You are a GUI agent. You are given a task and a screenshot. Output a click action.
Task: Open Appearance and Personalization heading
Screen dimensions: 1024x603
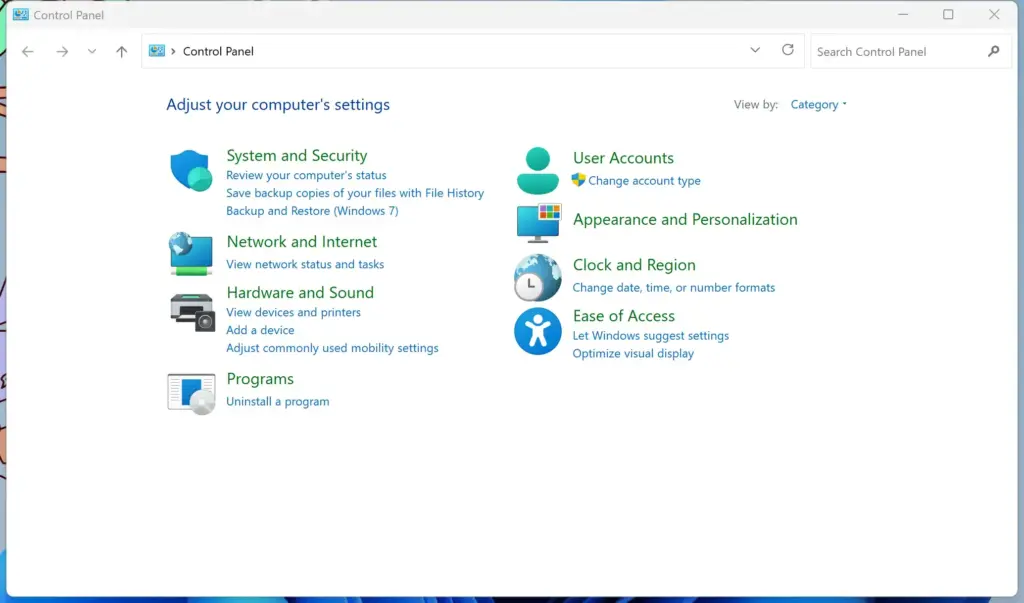[x=685, y=220]
